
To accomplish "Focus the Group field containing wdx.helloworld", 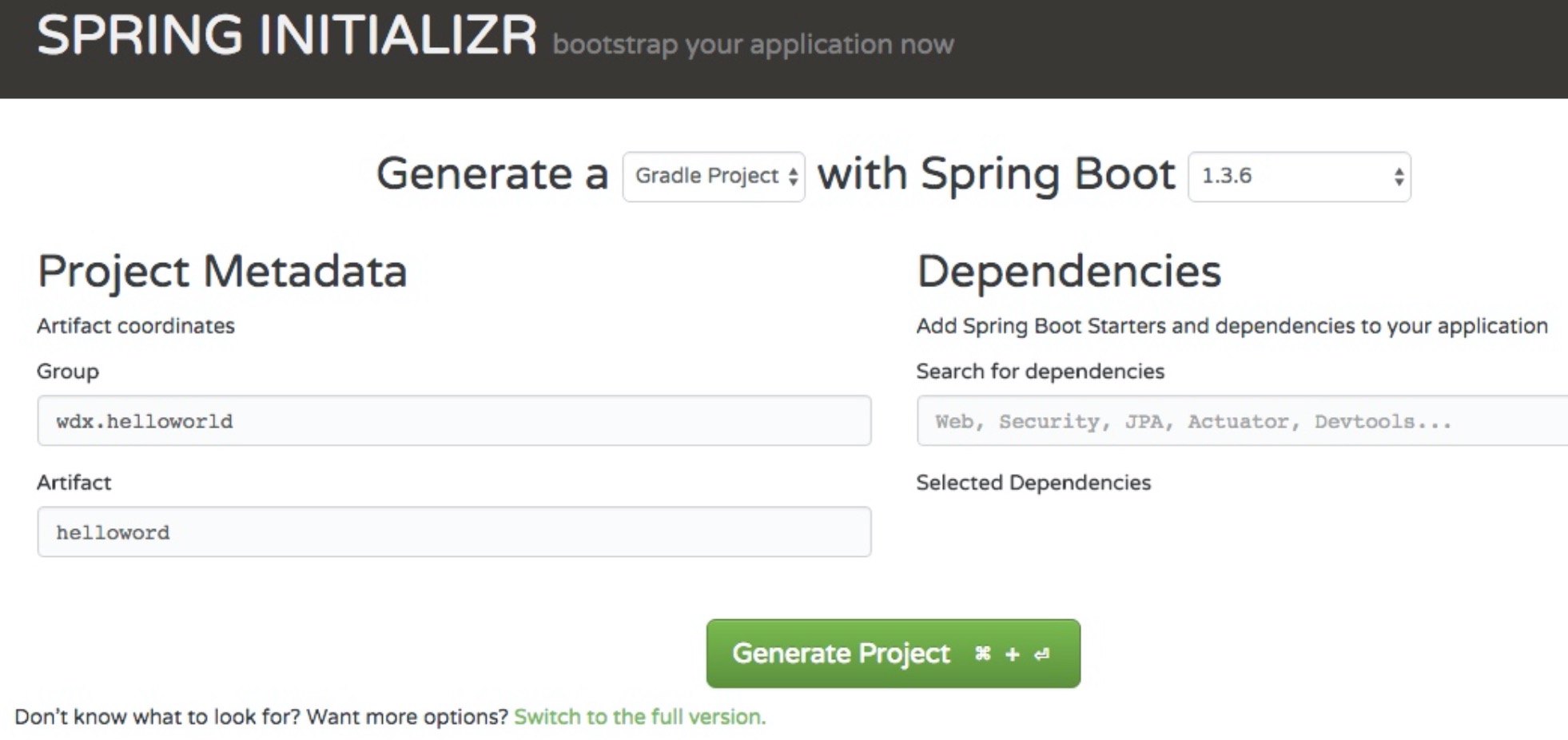I will point(454,420).
